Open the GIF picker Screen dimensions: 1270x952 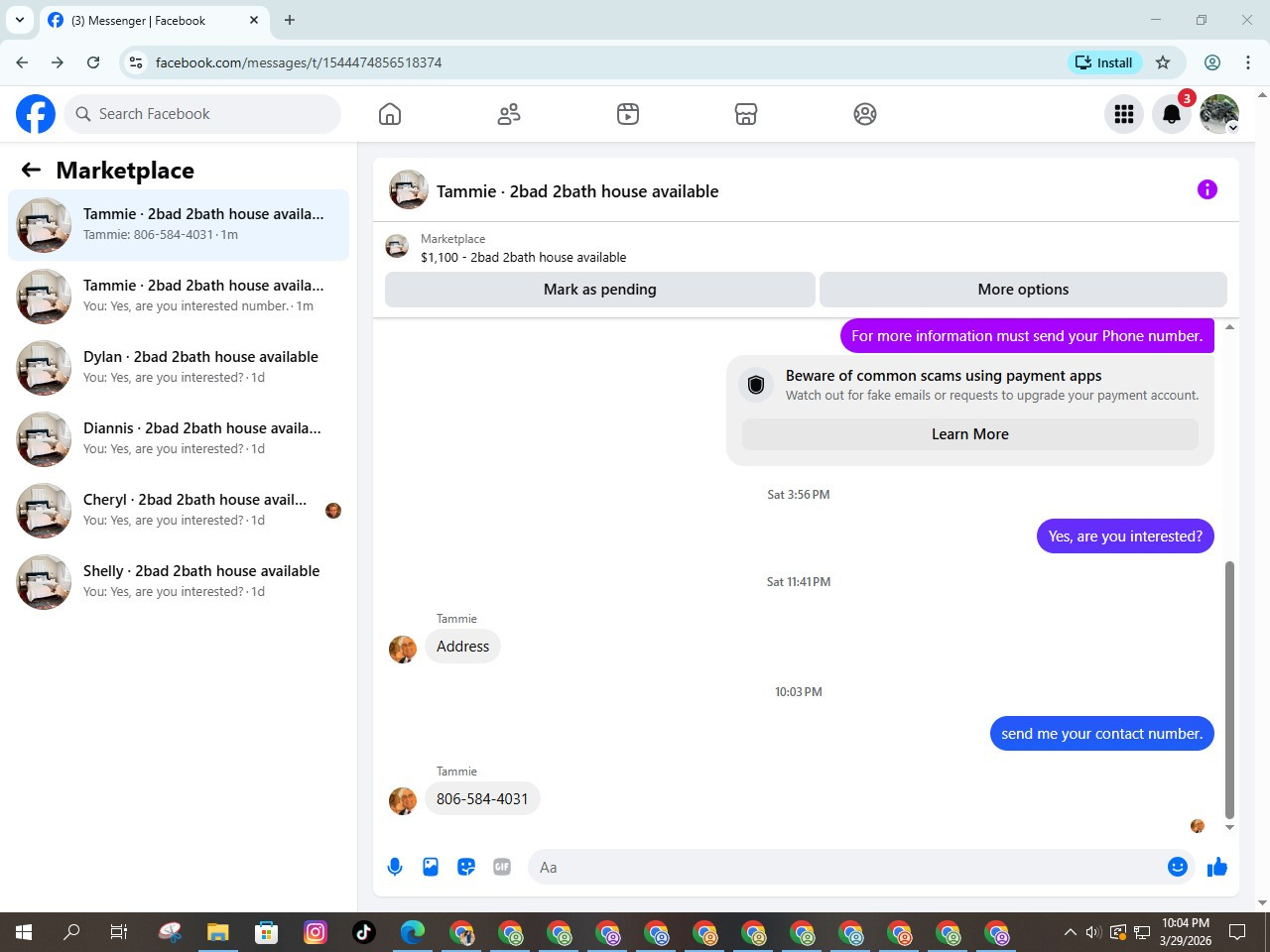(x=502, y=867)
